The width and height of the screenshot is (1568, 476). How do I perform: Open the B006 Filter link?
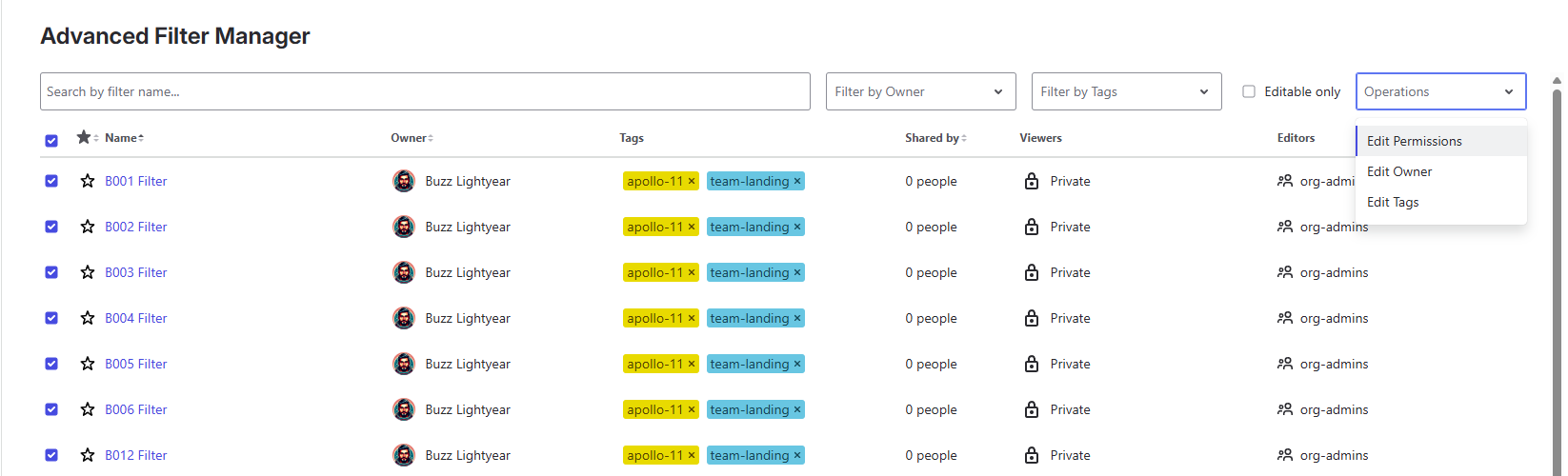coord(136,409)
